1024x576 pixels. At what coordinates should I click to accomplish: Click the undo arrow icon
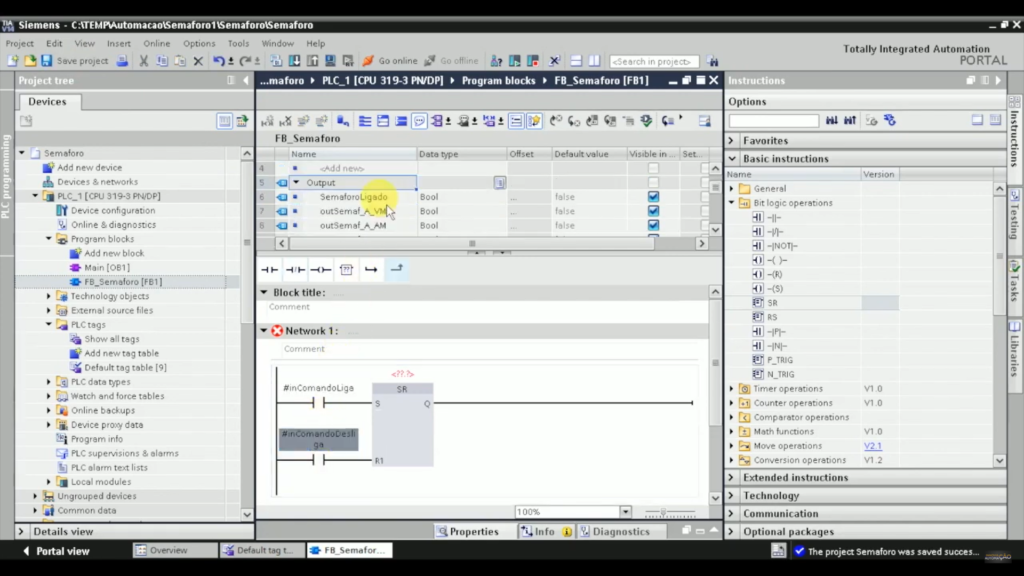pos(219,61)
